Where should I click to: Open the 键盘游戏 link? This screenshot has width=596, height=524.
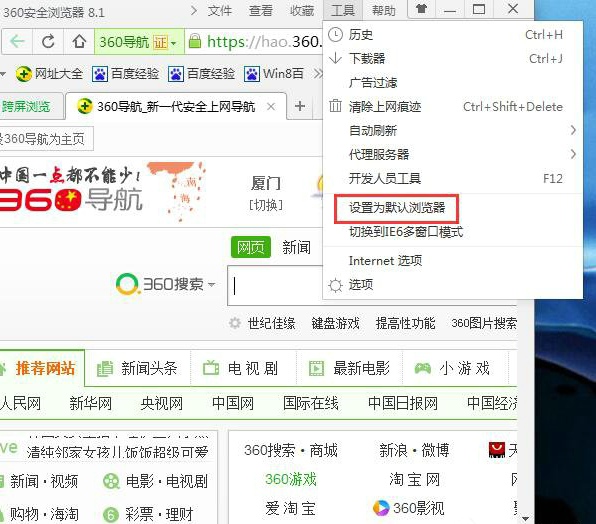click(x=335, y=323)
